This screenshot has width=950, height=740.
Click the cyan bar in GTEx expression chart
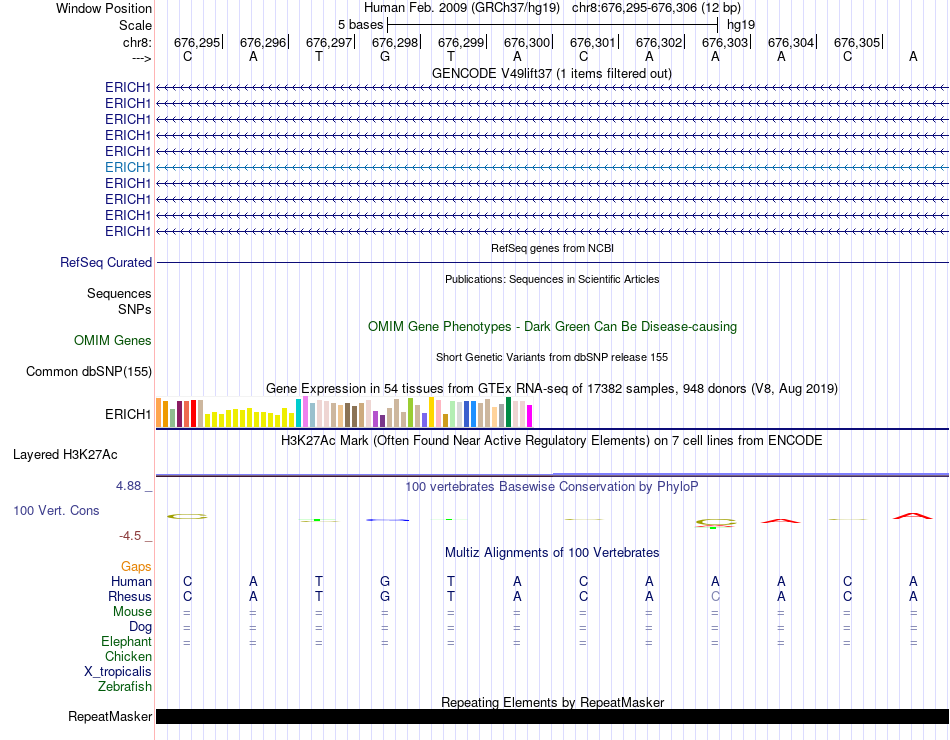pos(299,413)
